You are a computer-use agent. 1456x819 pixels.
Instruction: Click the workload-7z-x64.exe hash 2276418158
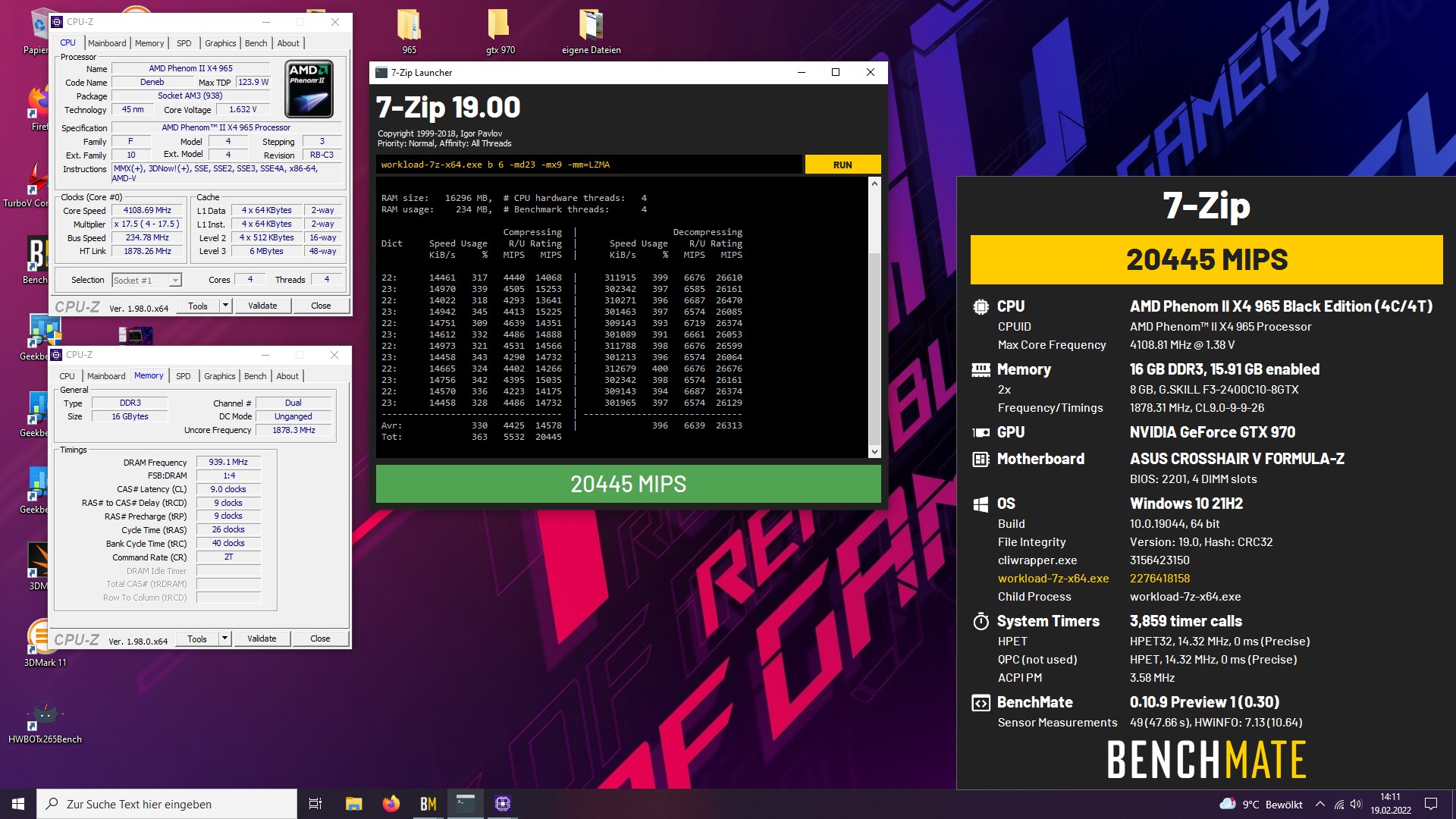1159,579
